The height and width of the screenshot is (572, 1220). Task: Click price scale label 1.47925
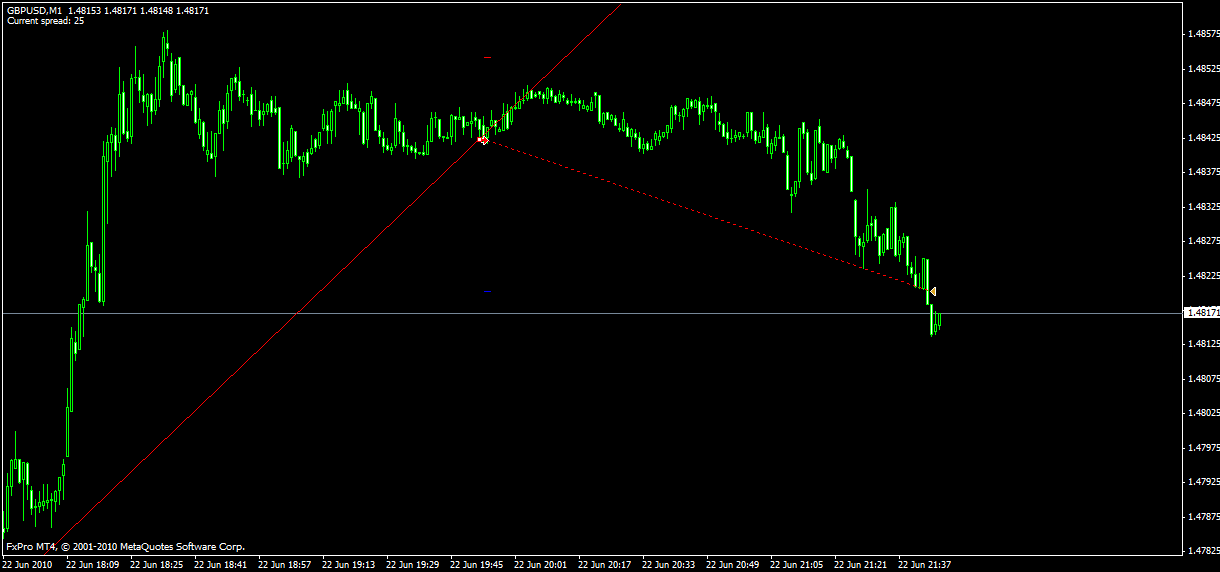click(x=1203, y=482)
